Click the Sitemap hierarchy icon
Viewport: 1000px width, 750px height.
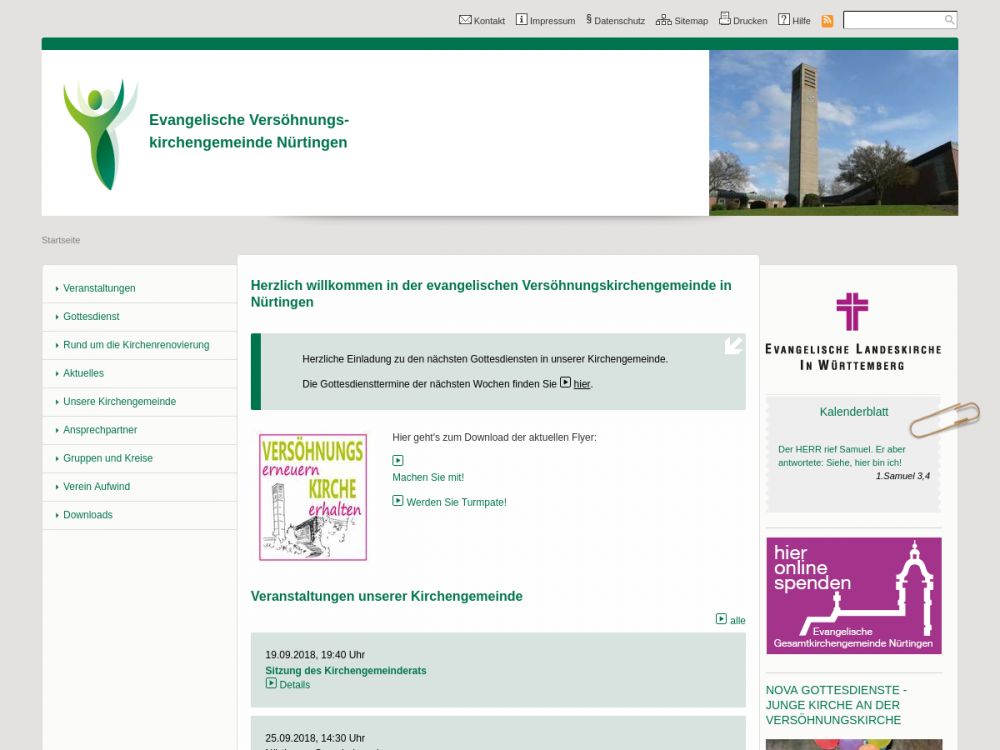click(x=663, y=20)
